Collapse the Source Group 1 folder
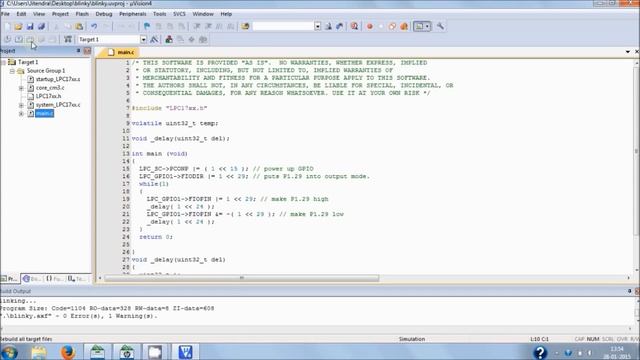The height and width of the screenshot is (360, 640). [x=12, y=71]
